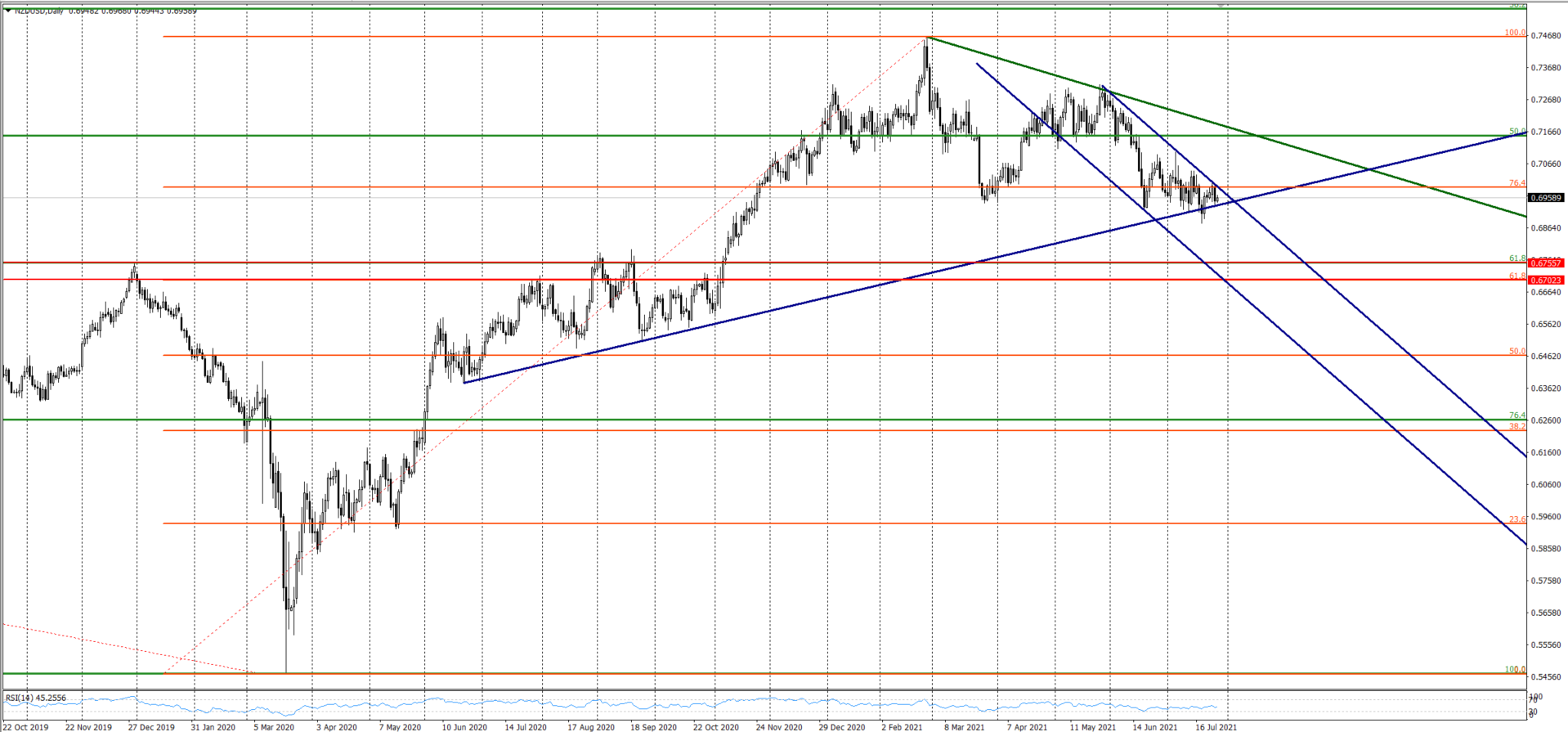Click the 16 Jul 2021 date label
The width and height of the screenshot is (1568, 732).
(1216, 726)
